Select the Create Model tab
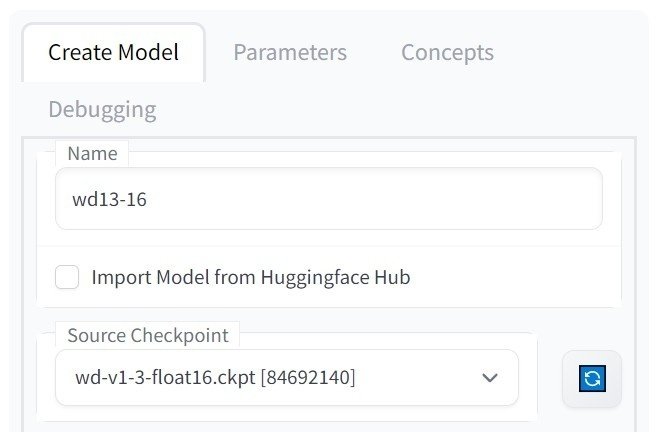The image size is (659, 432). tap(113, 53)
